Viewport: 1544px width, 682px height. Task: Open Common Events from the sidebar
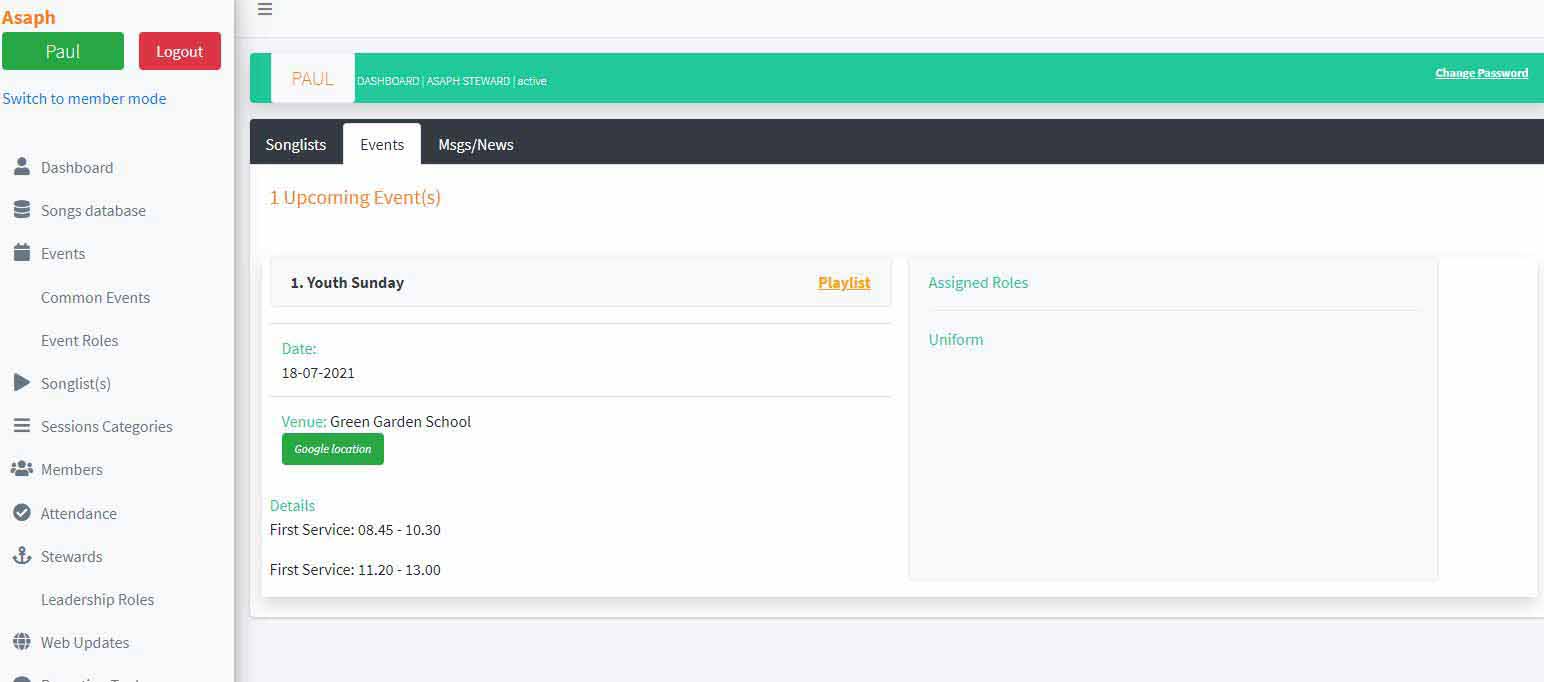tap(95, 297)
